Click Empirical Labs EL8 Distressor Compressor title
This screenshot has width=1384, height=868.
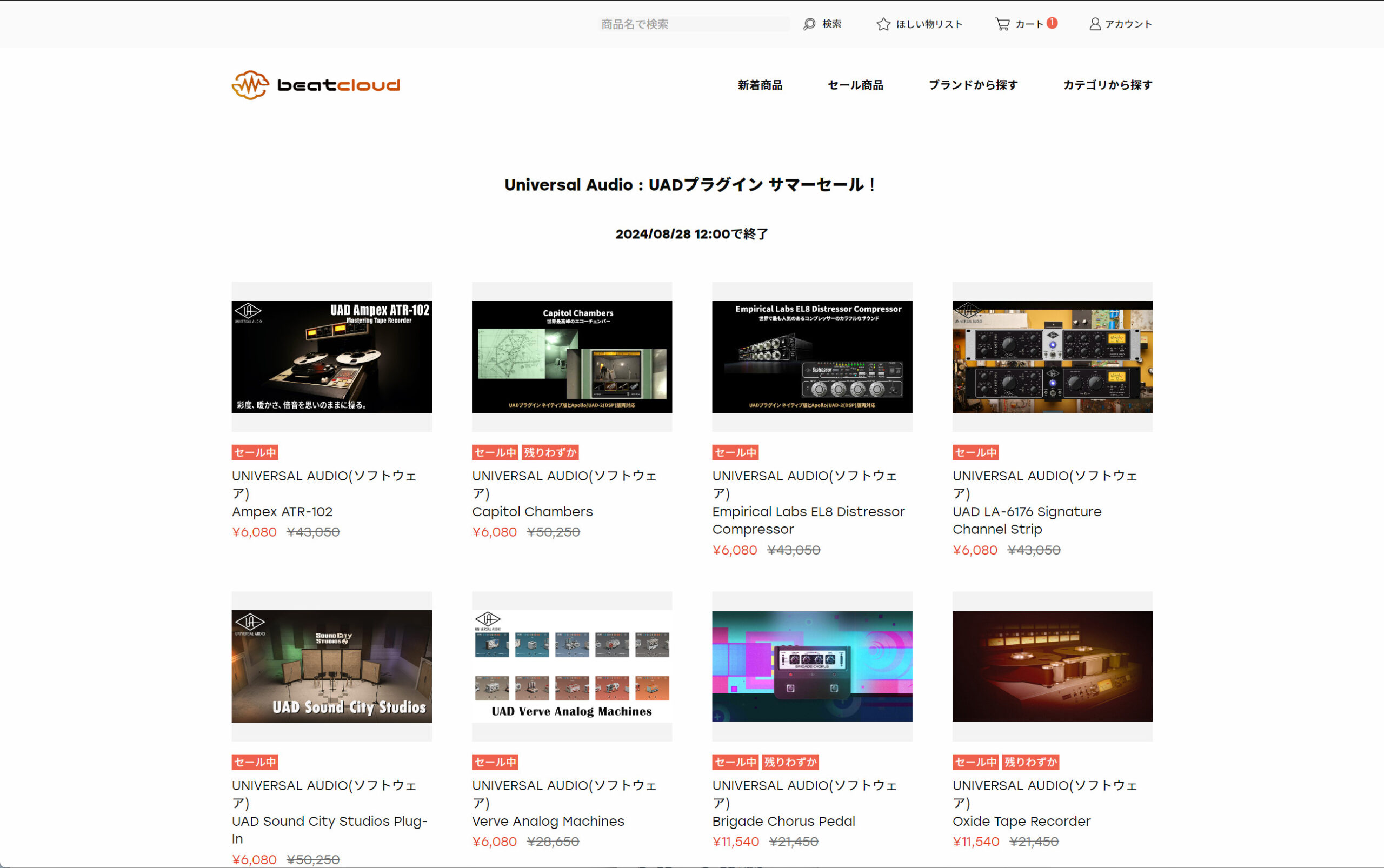click(x=809, y=520)
